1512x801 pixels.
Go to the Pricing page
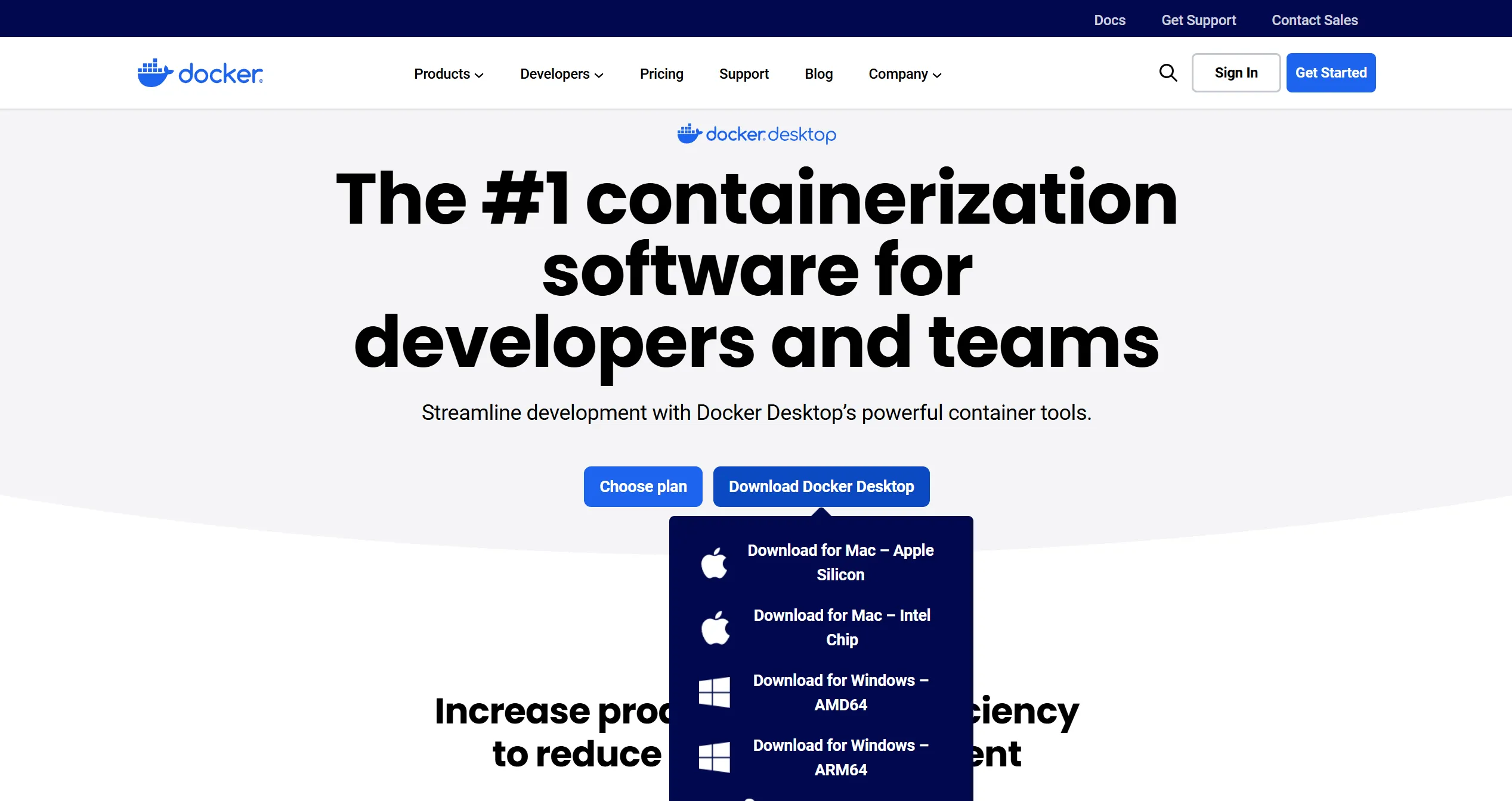[x=661, y=74]
